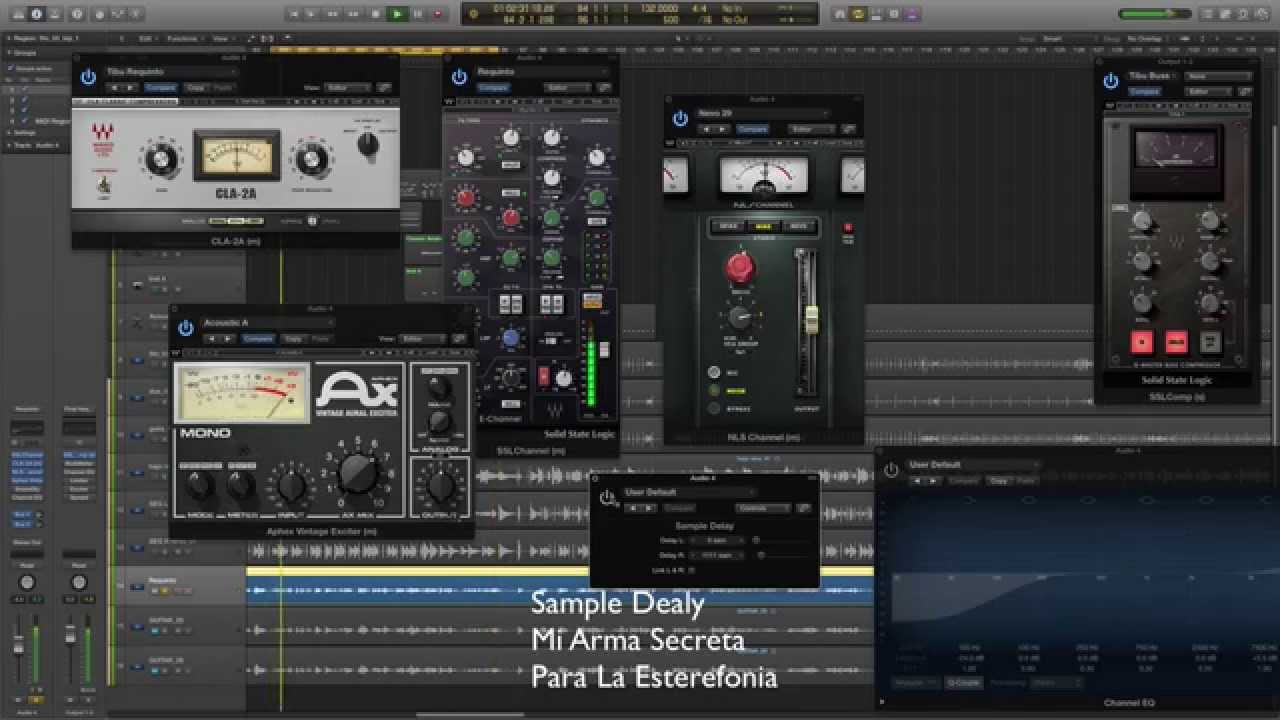Click the Input knob on Aphex Vintage Exciter

pyautogui.click(x=291, y=487)
